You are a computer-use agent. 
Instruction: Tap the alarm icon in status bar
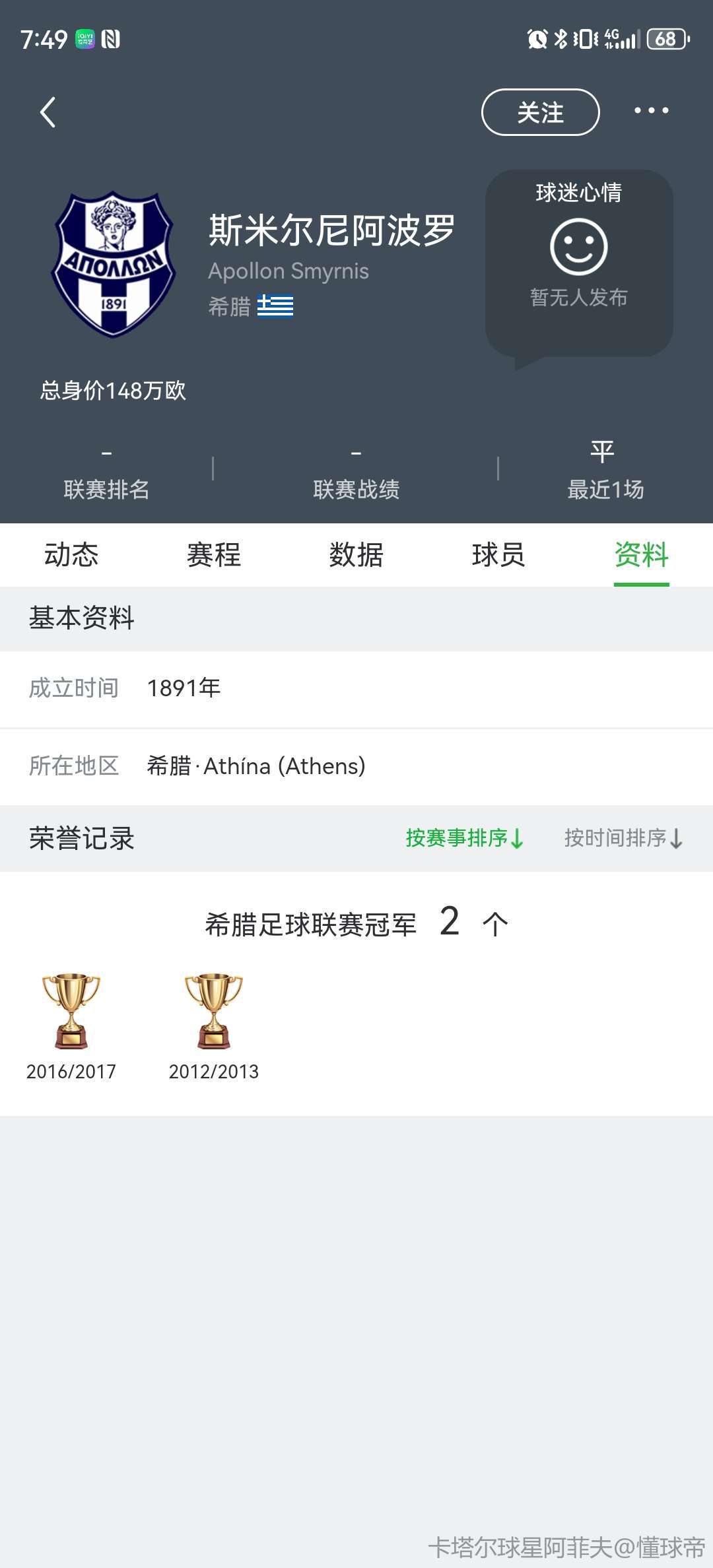point(537,39)
